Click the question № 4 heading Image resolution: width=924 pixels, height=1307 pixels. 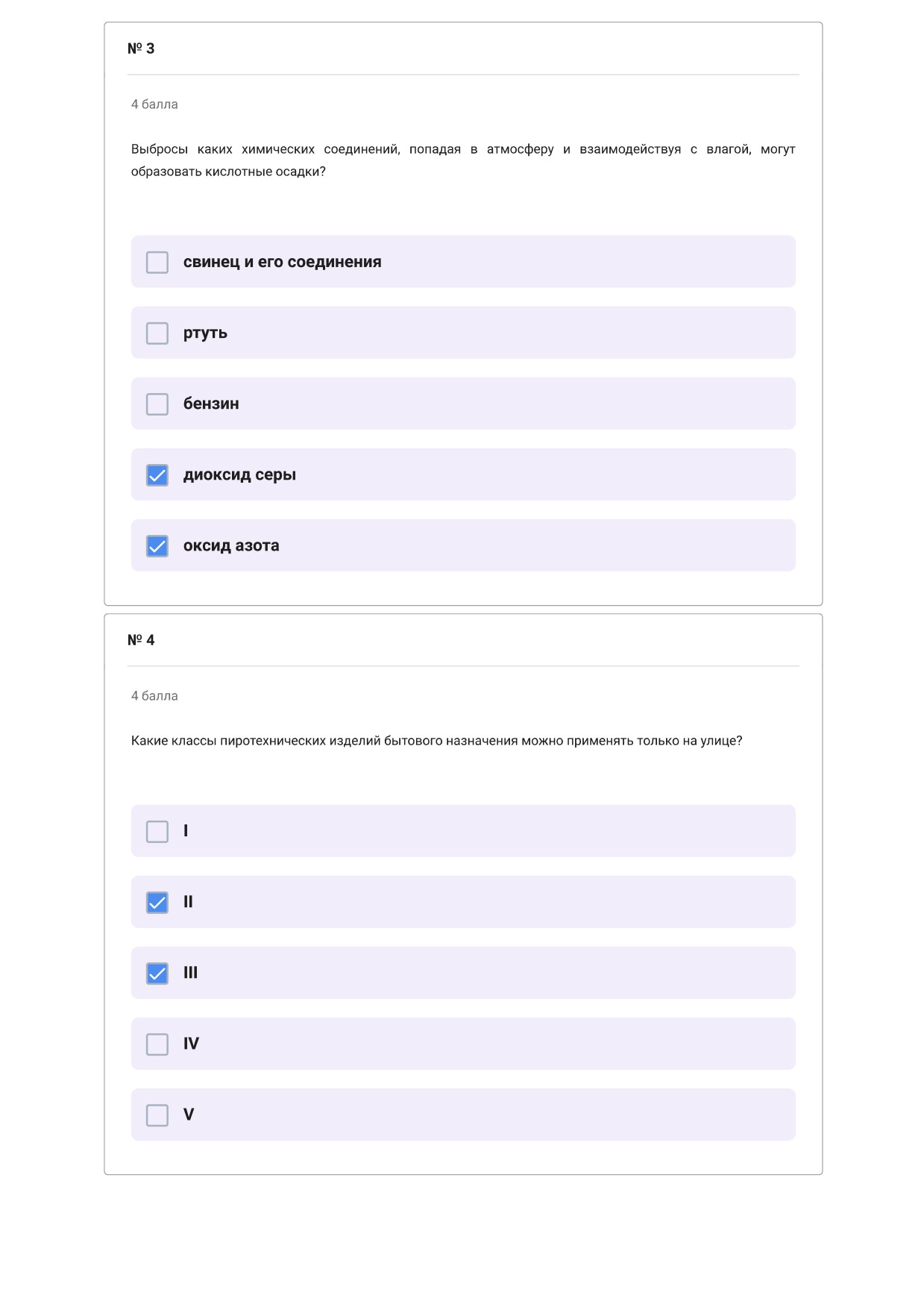(x=141, y=640)
